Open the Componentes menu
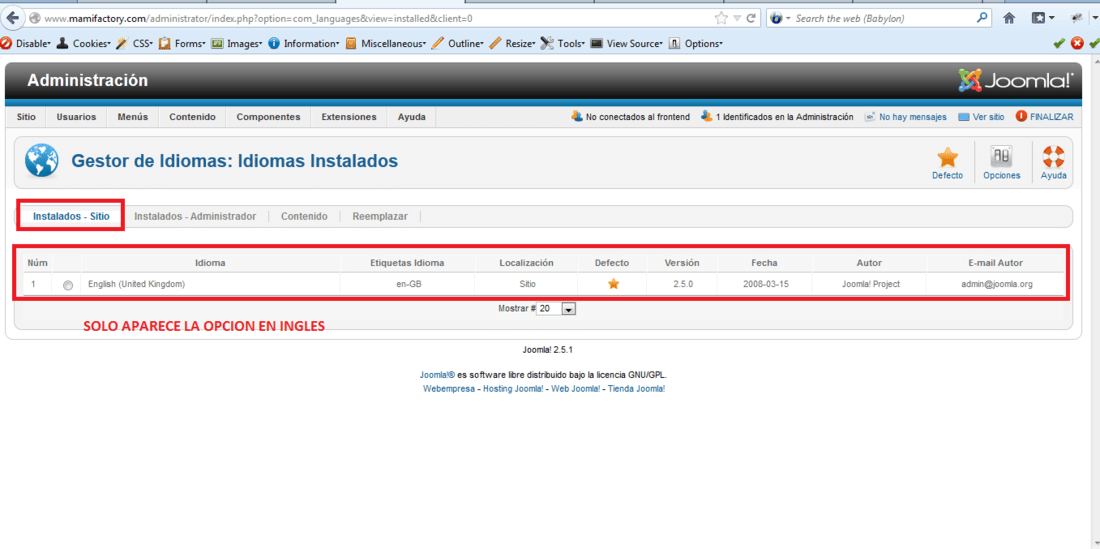Screen dimensions: 1100x549 268,117
